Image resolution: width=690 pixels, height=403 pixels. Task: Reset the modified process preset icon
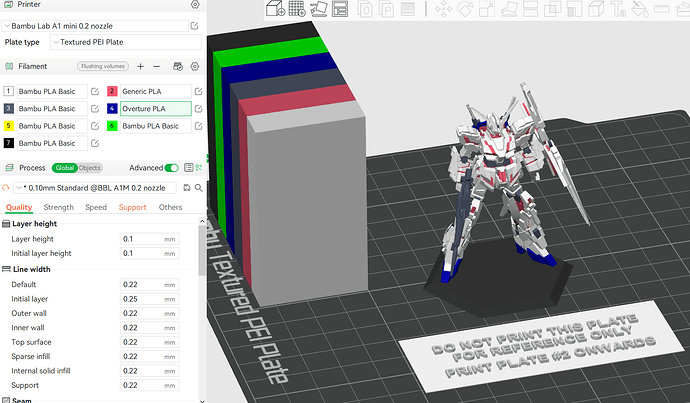point(6,188)
